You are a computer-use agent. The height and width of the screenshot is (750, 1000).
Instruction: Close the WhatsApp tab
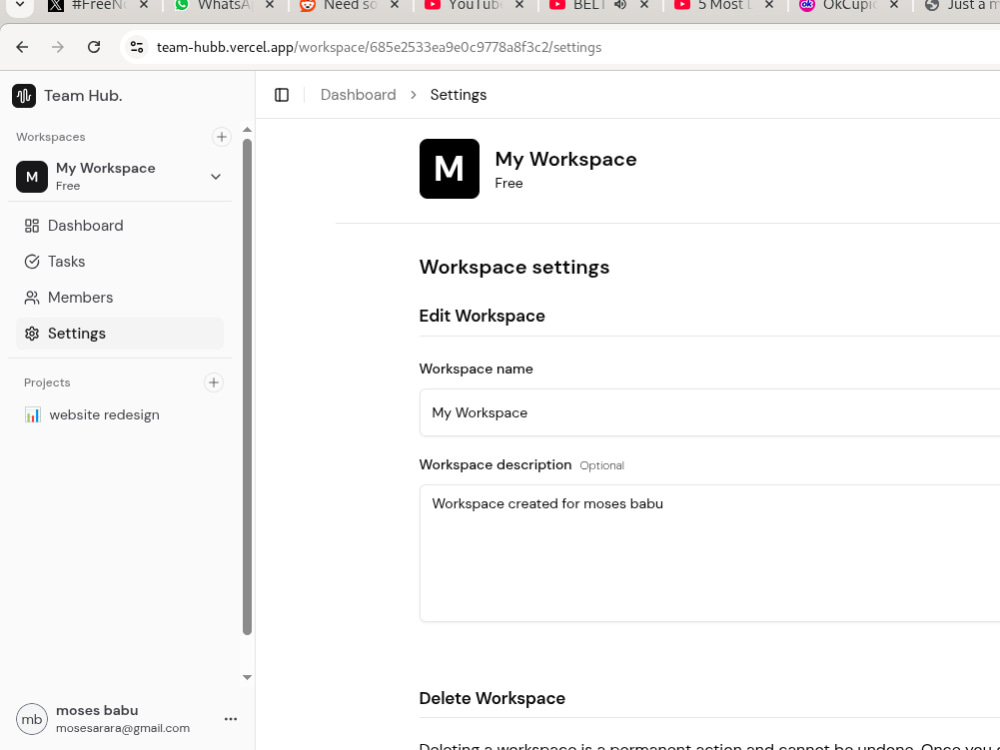point(270,5)
